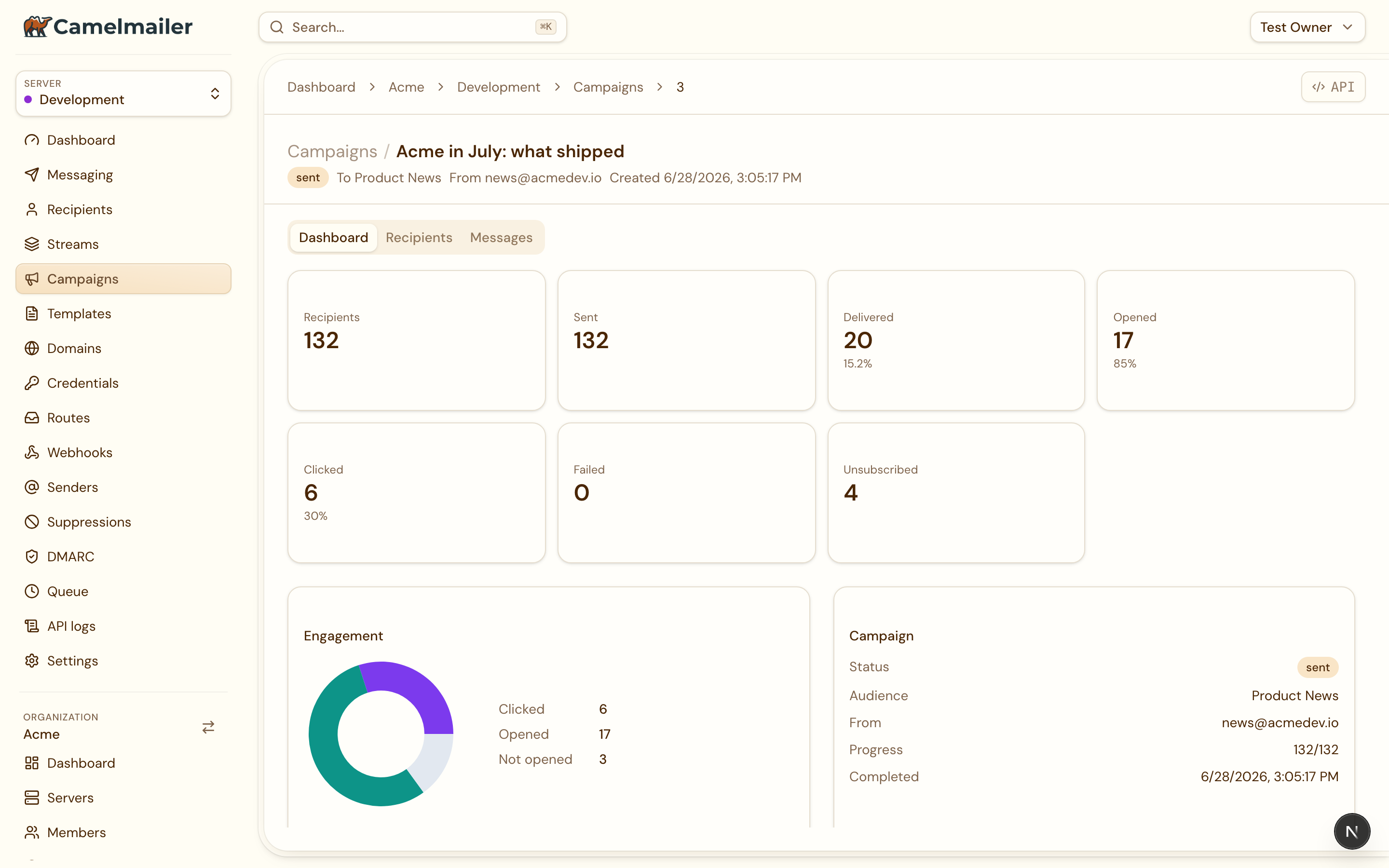Open Messaging paper-plane icon in sidebar

pos(32,175)
